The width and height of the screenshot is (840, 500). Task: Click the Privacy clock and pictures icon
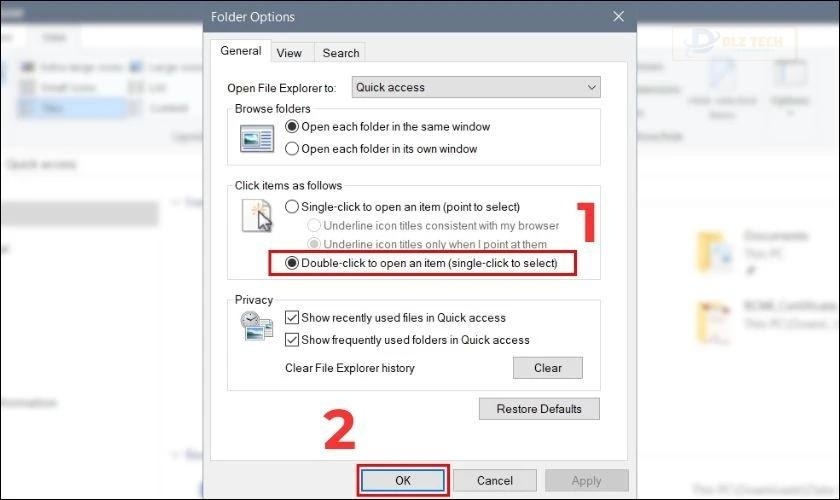tap(256, 326)
